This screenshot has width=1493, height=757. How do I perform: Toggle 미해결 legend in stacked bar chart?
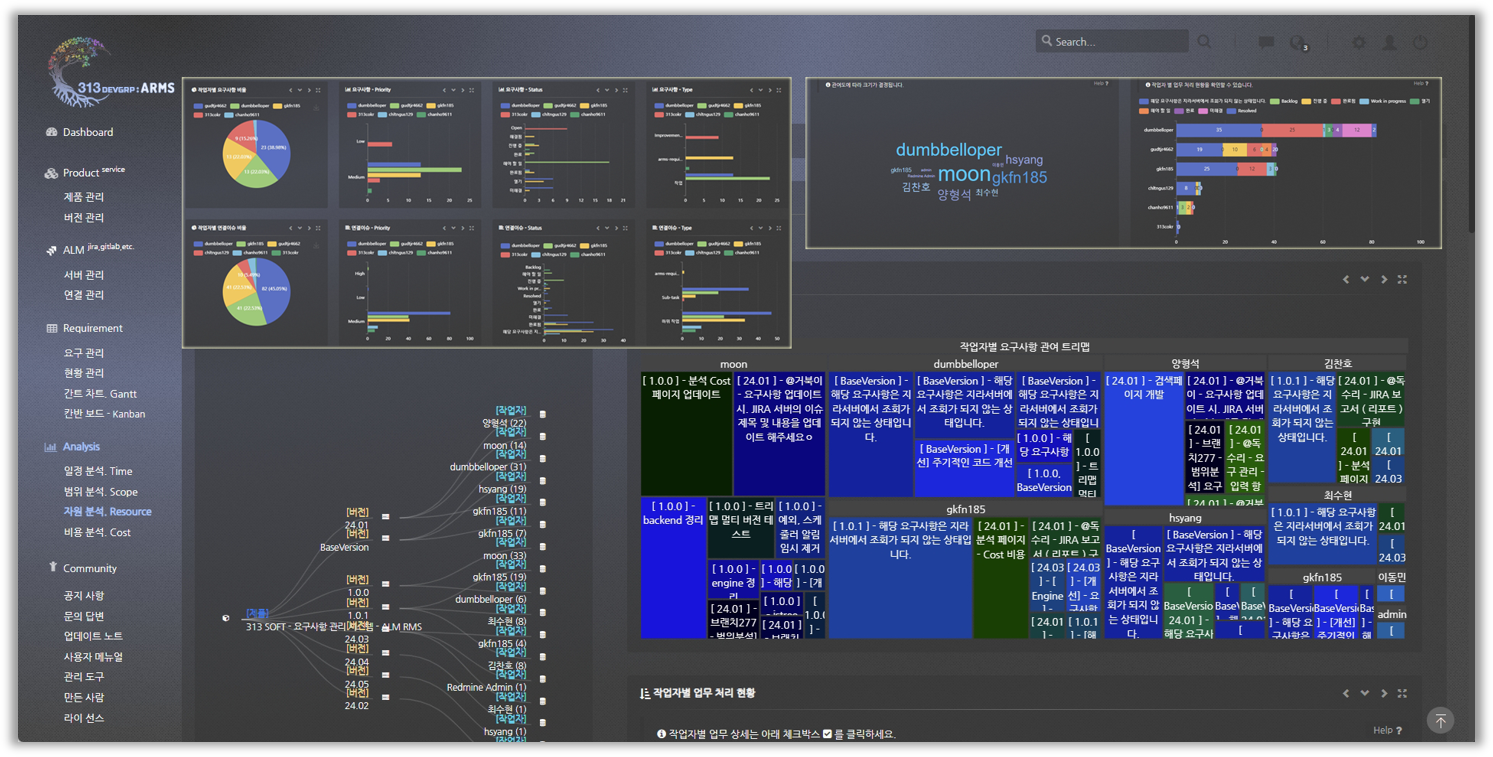pyautogui.click(x=1210, y=111)
